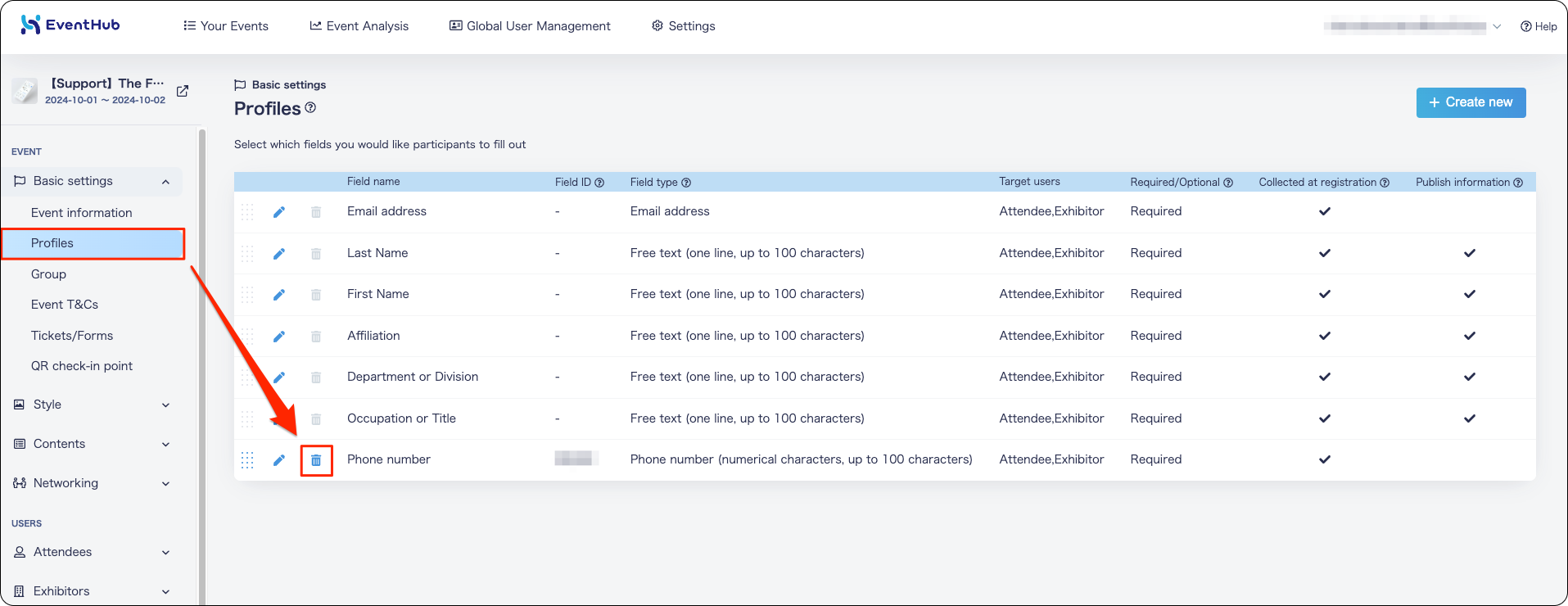Click trash icon for Affiliation

(x=316, y=337)
